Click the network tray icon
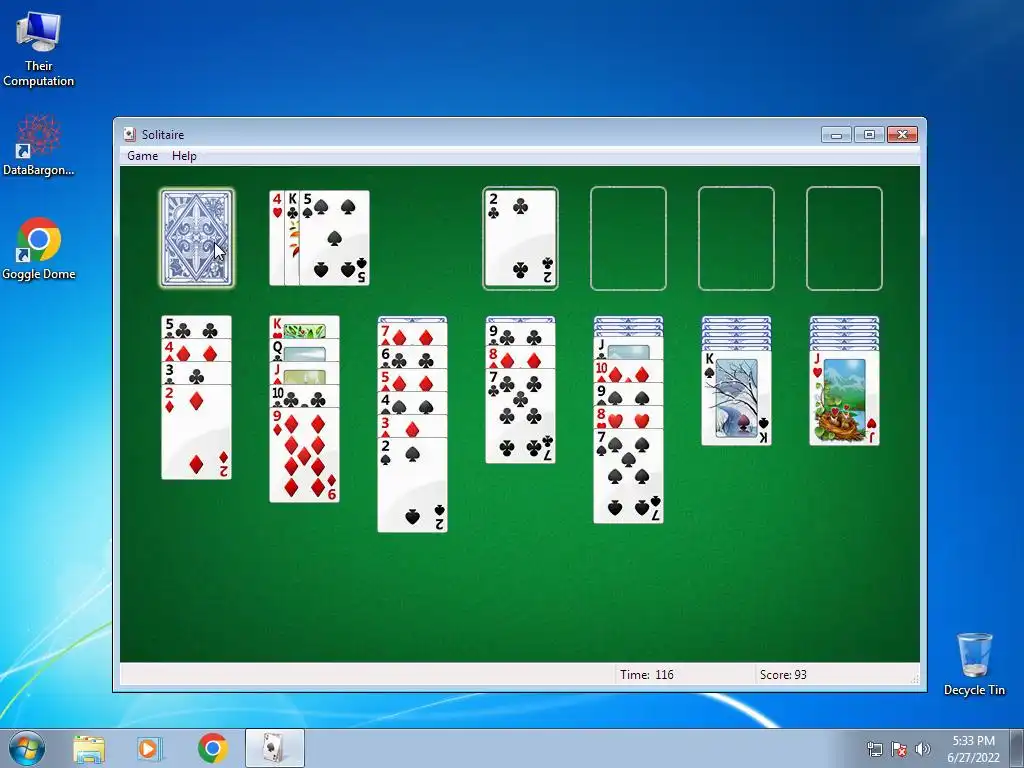The width and height of the screenshot is (1024, 768). tap(874, 749)
